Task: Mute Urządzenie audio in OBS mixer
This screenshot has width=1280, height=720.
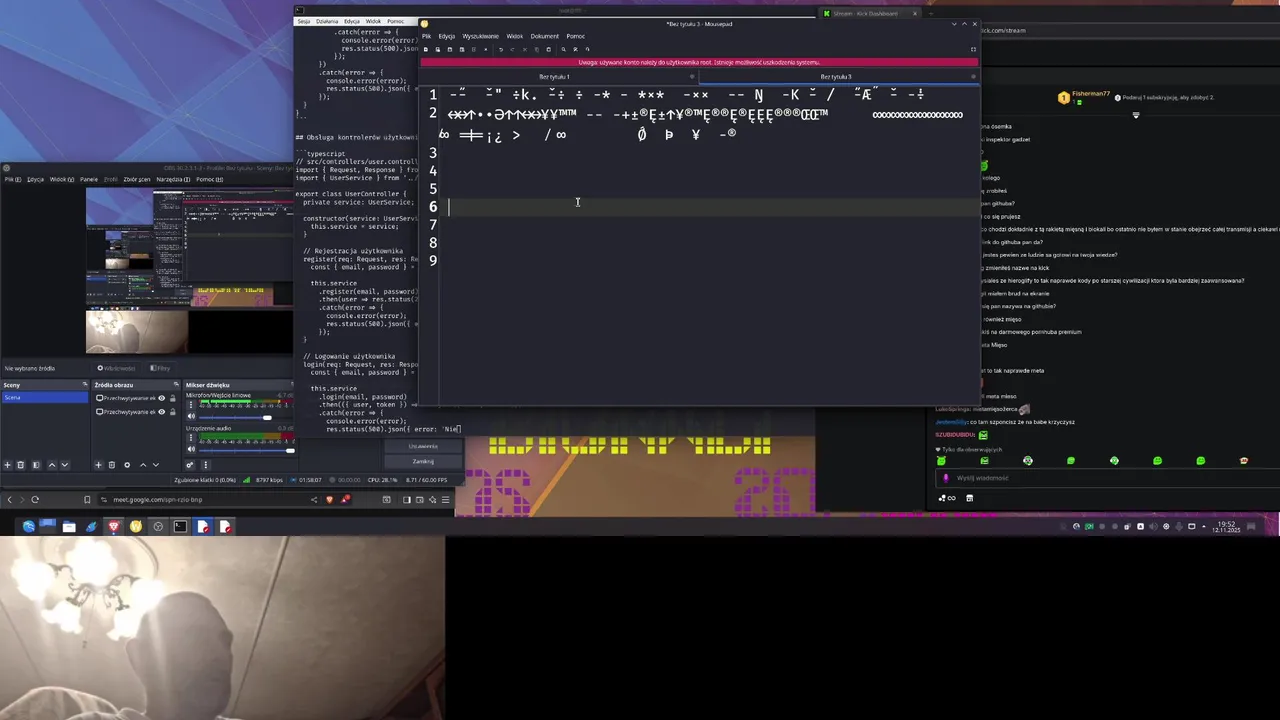Action: click(x=191, y=449)
